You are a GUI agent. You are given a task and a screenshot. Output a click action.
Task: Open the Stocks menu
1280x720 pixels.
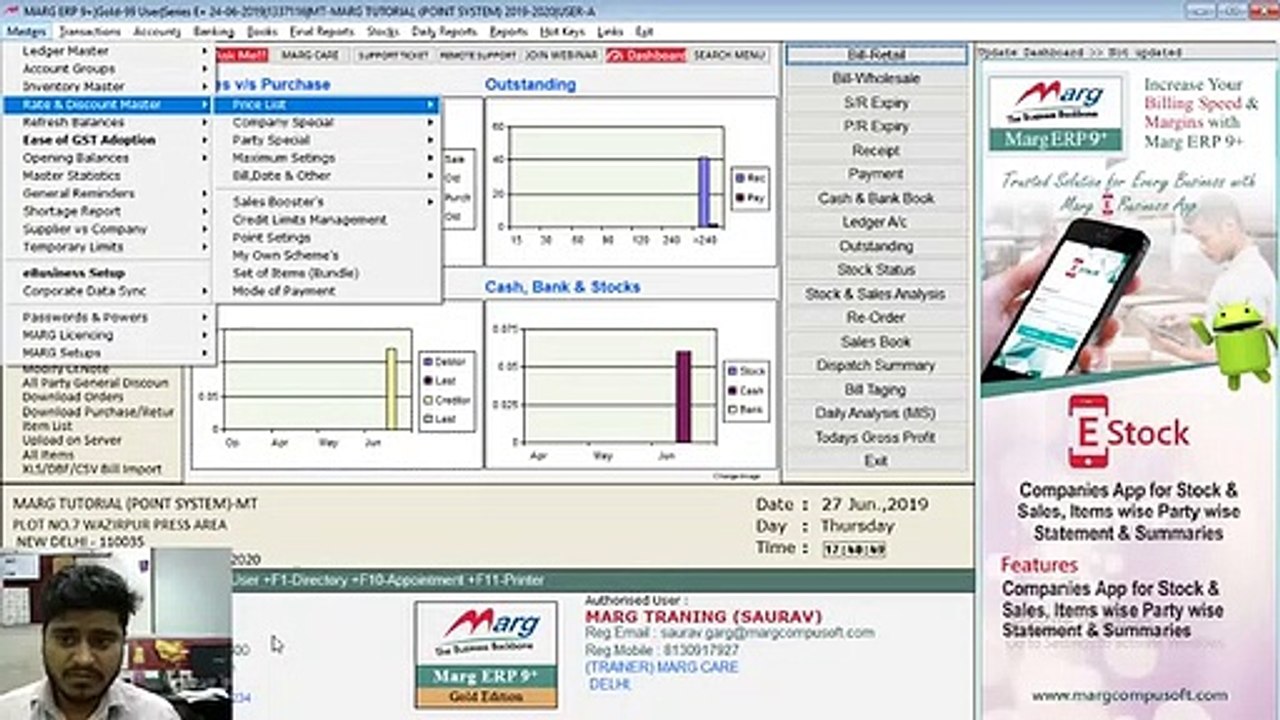tap(382, 32)
